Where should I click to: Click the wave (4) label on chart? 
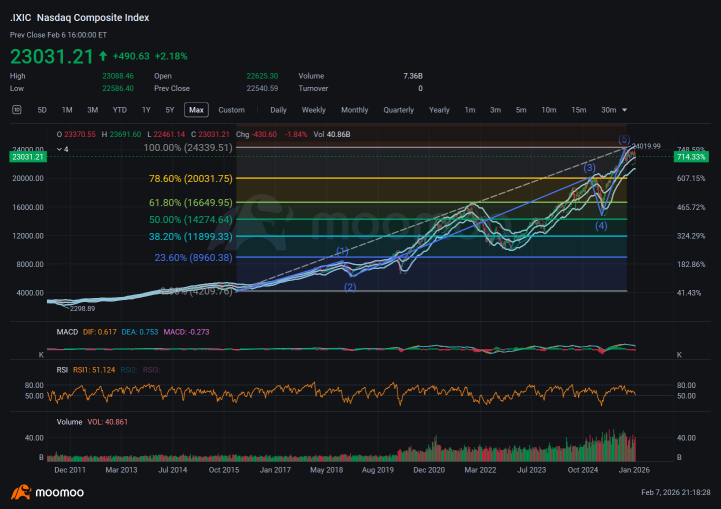(601, 226)
